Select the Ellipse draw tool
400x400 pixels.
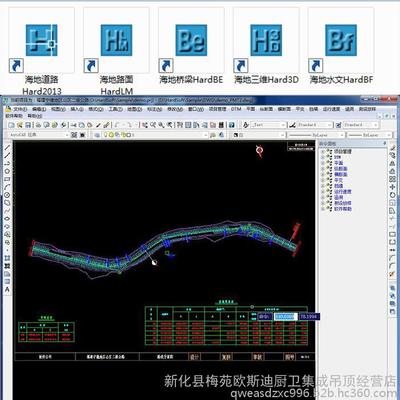click(x=7, y=219)
